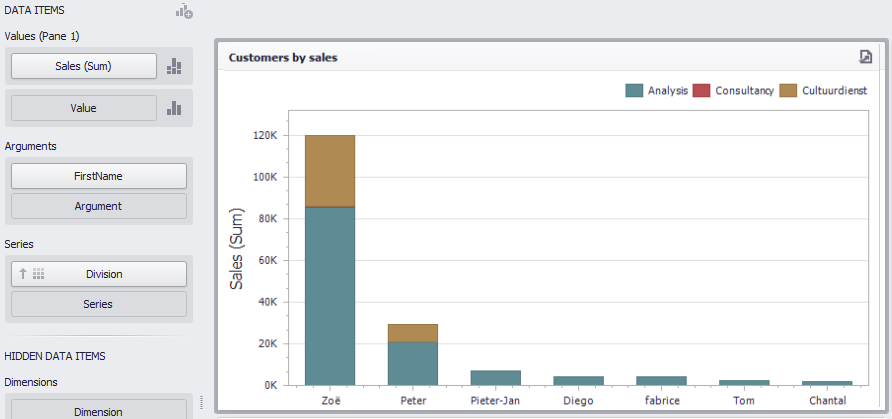
Task: Click the Analysis legend color swatch
Action: 633,91
